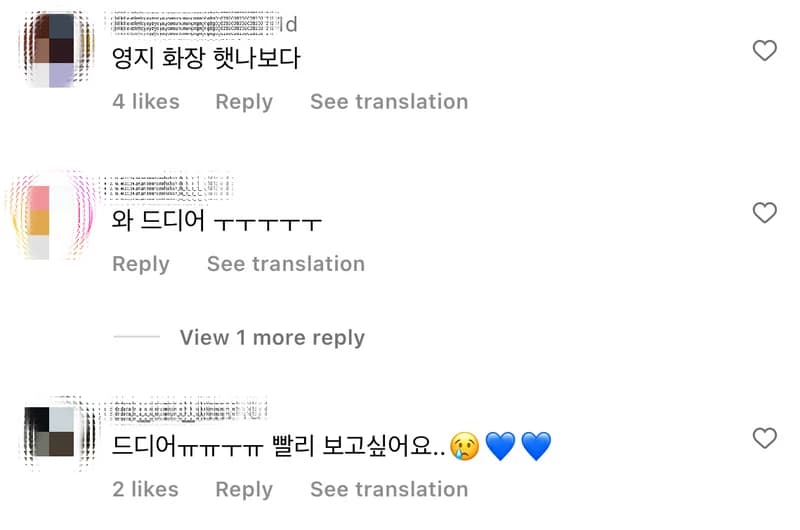Image resolution: width=800 pixels, height=530 pixels.
Task: View who liked: 2 likes
Action: 145,489
